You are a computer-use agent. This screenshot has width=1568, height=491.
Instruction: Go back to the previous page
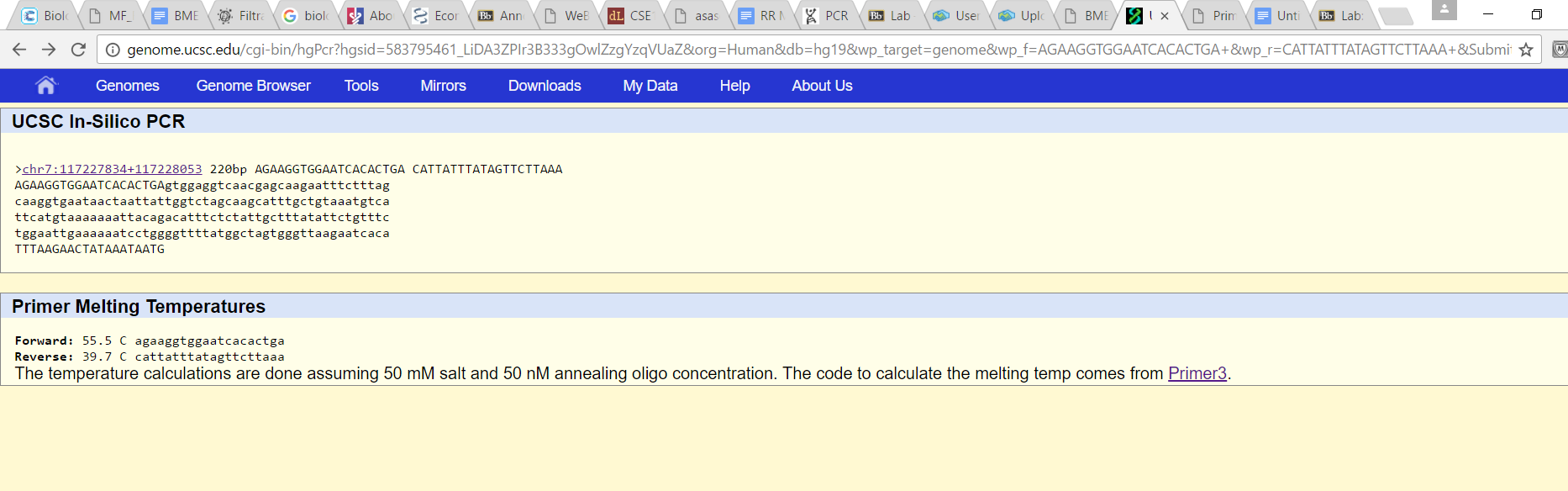19,50
